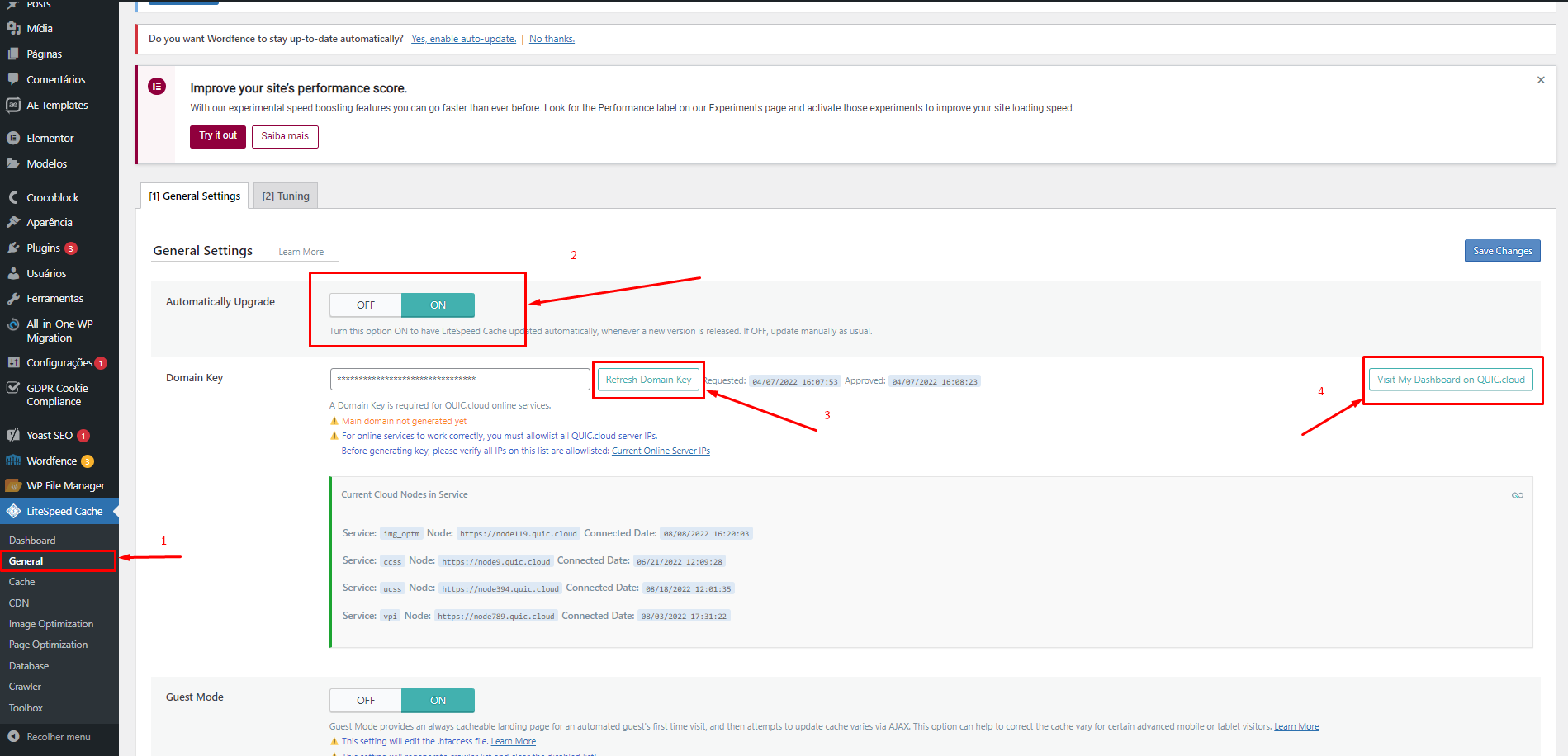Open the Cache submenu item
This screenshot has height=756, width=1568.
click(22, 582)
